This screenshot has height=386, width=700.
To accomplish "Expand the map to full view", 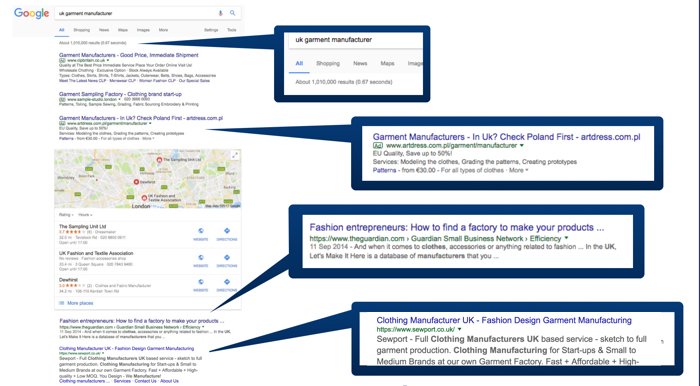I will click(235, 155).
